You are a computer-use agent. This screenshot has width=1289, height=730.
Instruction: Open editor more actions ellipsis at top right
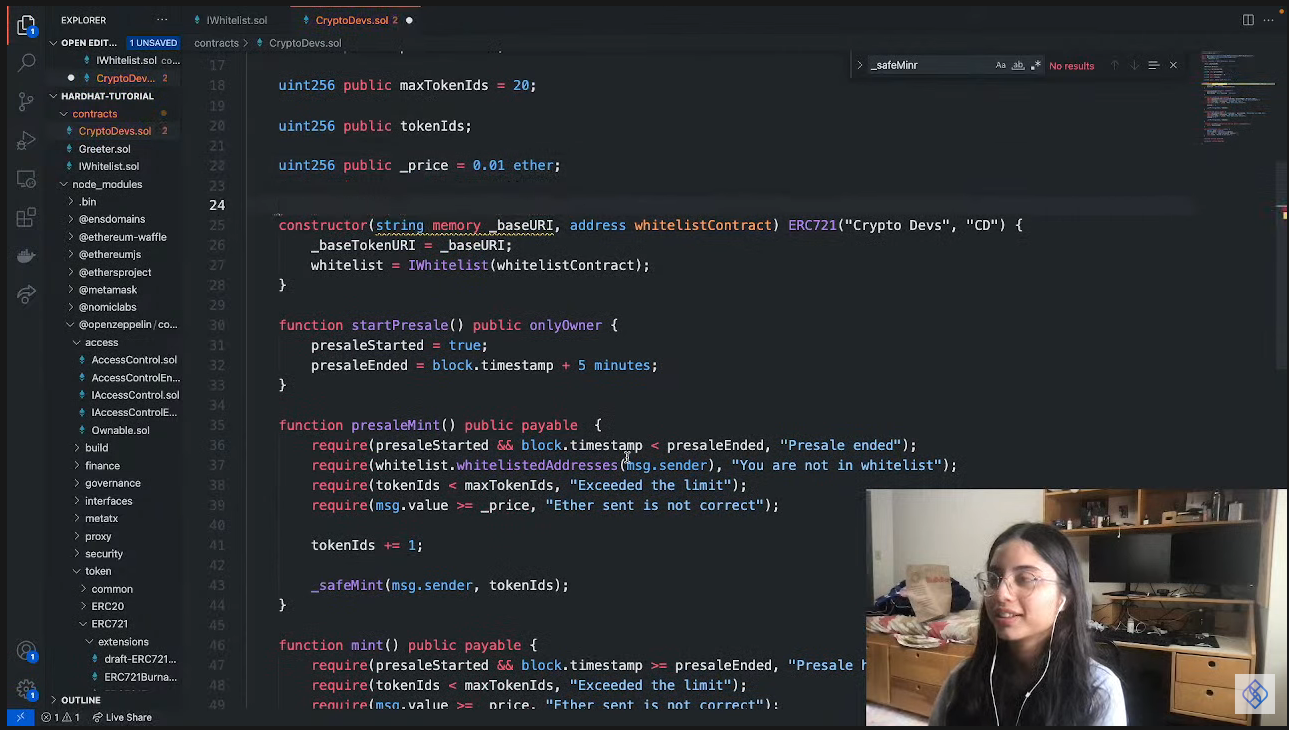pyautogui.click(x=1271, y=20)
